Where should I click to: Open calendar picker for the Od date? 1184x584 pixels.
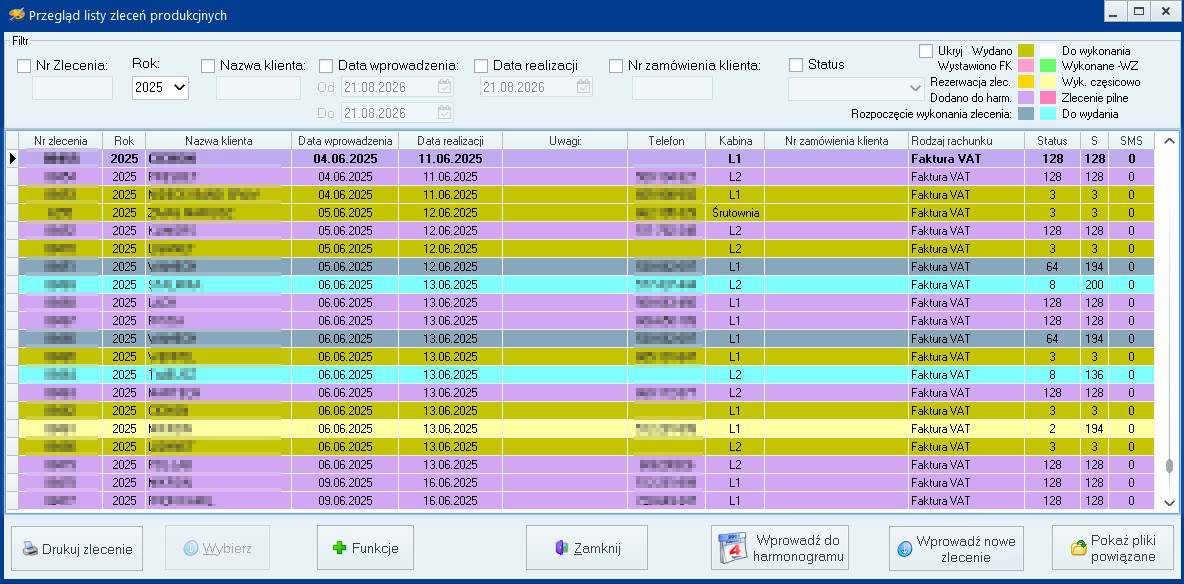pyautogui.click(x=445, y=87)
